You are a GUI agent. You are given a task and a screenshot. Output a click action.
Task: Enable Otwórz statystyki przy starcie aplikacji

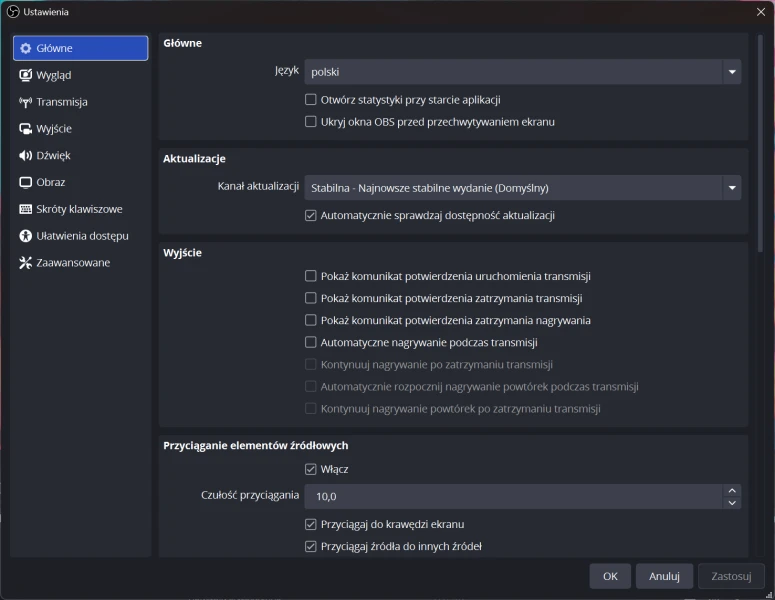(311, 100)
